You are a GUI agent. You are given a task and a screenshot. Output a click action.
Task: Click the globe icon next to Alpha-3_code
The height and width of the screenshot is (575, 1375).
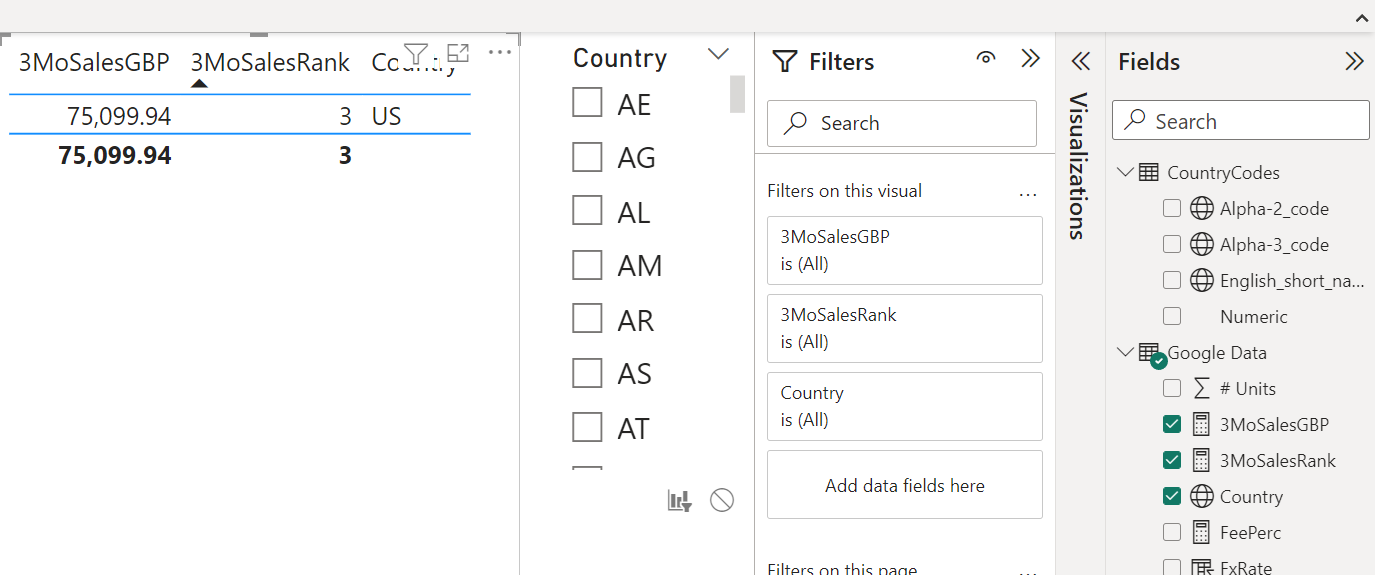1201,244
